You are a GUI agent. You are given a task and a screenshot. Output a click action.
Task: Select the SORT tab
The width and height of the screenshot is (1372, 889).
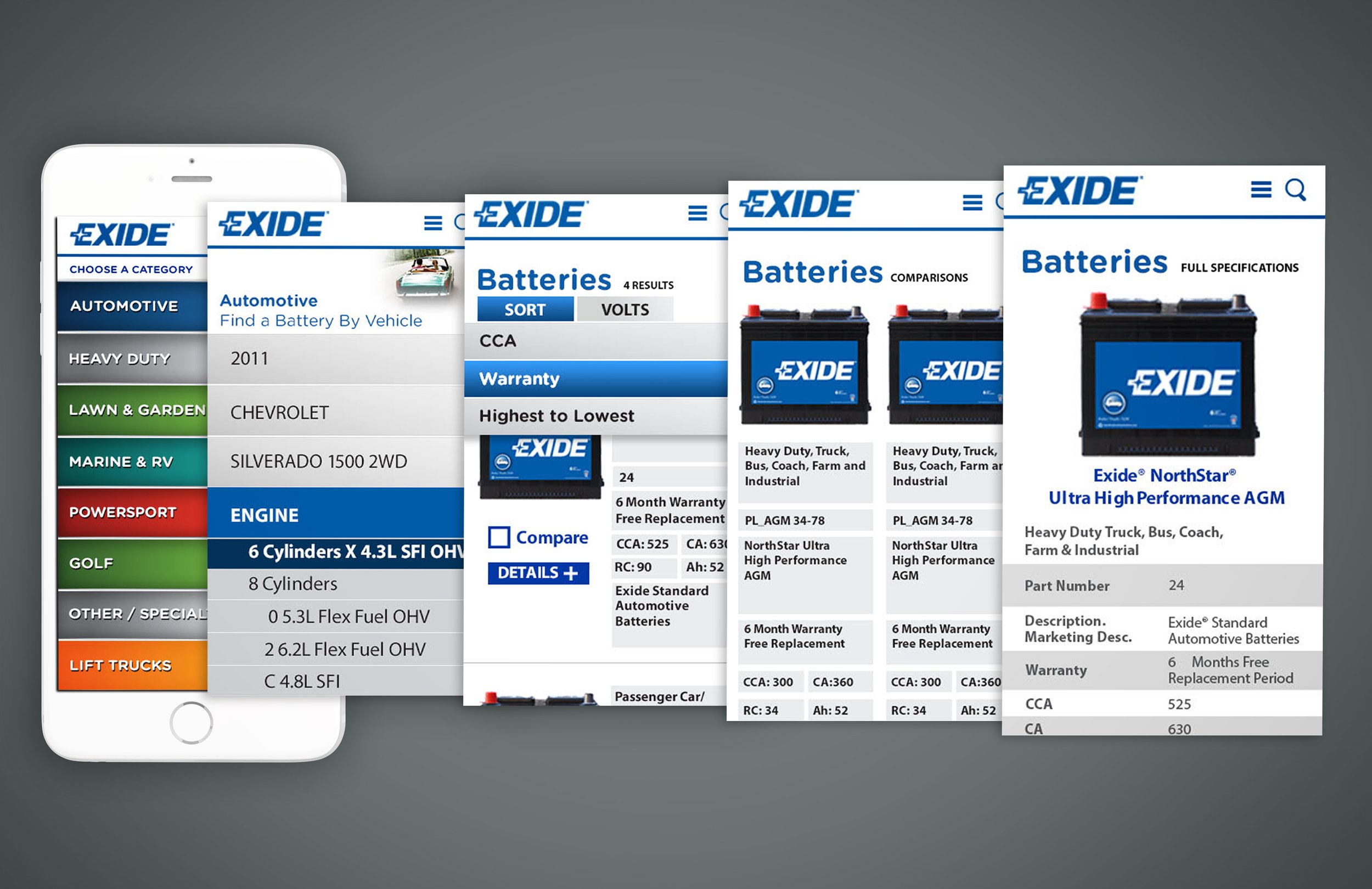(525, 309)
